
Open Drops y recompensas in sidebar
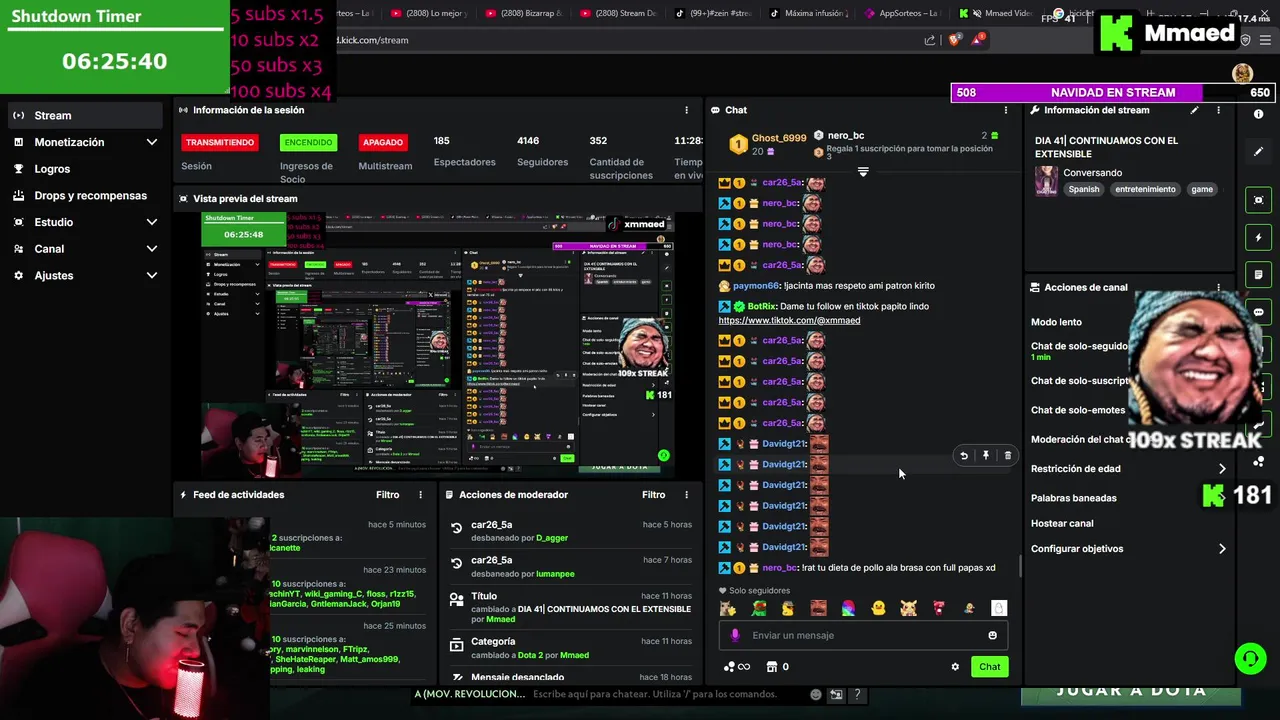click(x=84, y=195)
